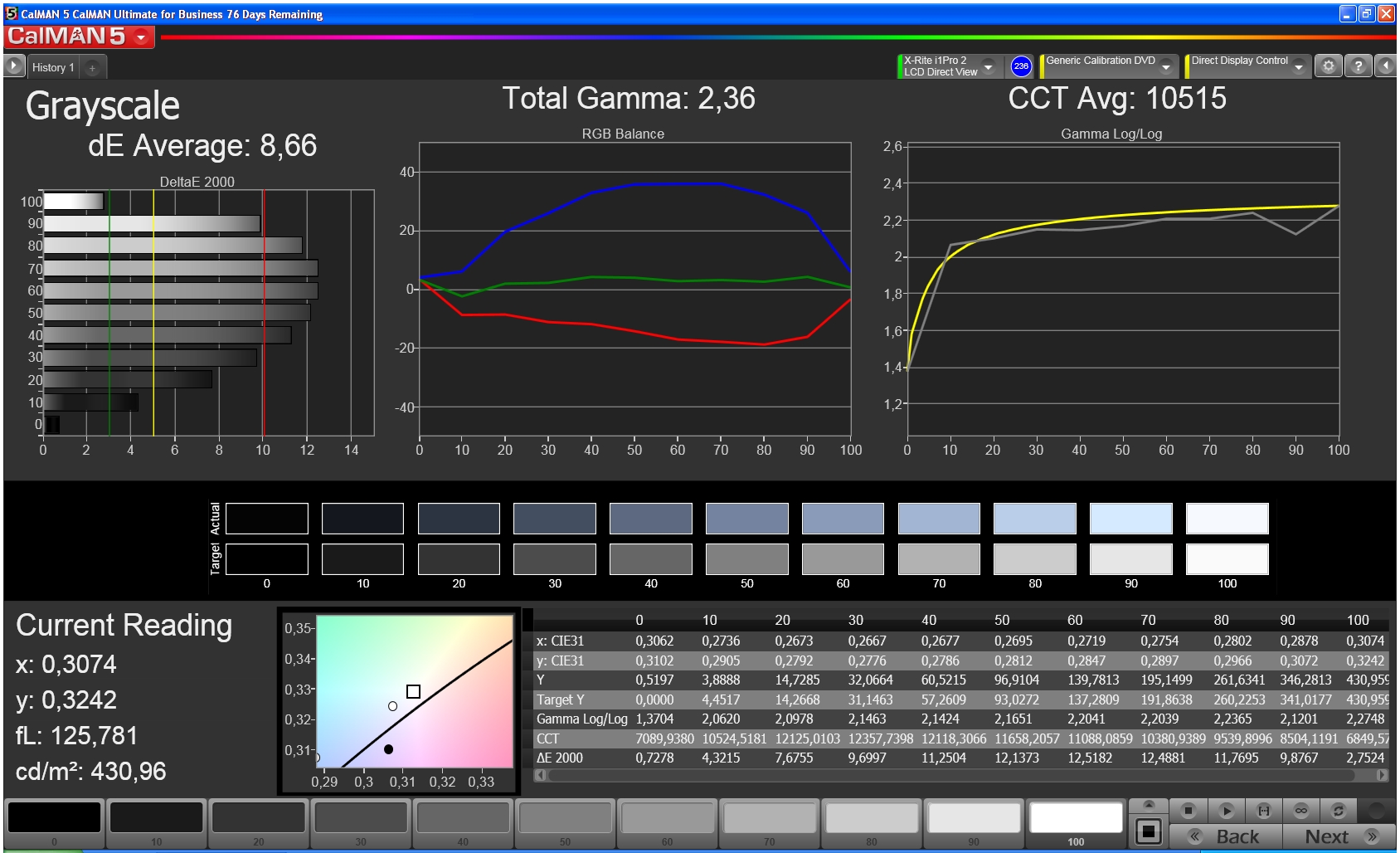Click the Back button
1400x853 pixels.
click(1226, 836)
